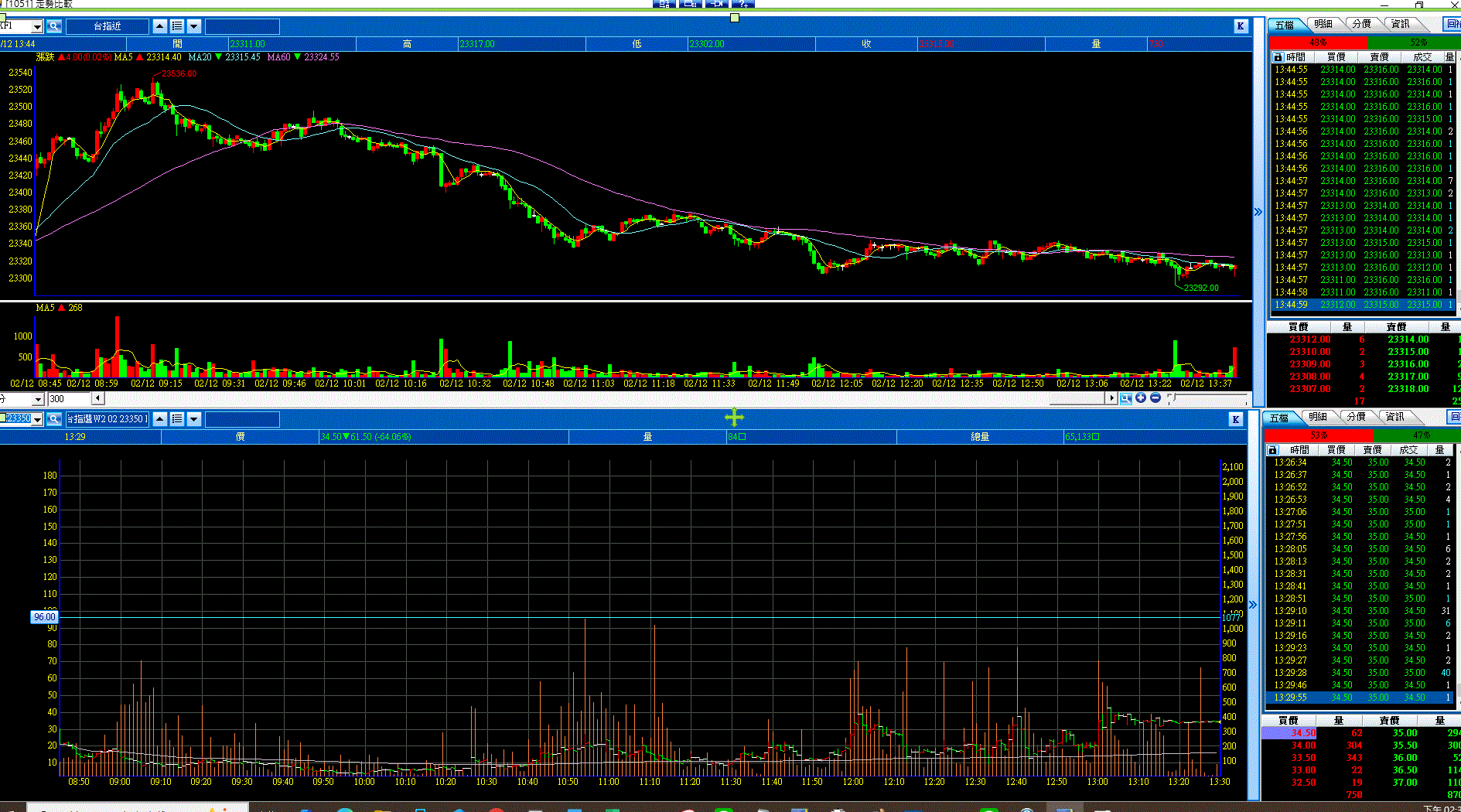Click bid price 34.50 in lower five-level quotes

click(x=1303, y=733)
